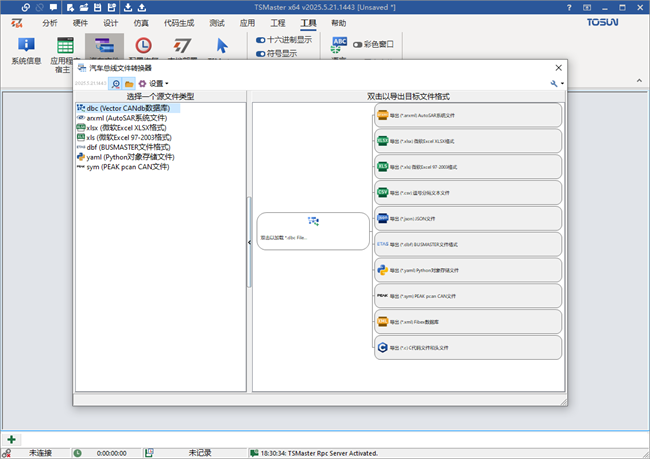650x459 pixels.
Task: Collapse the left panel using the splitter arrow
Action: tap(249, 242)
